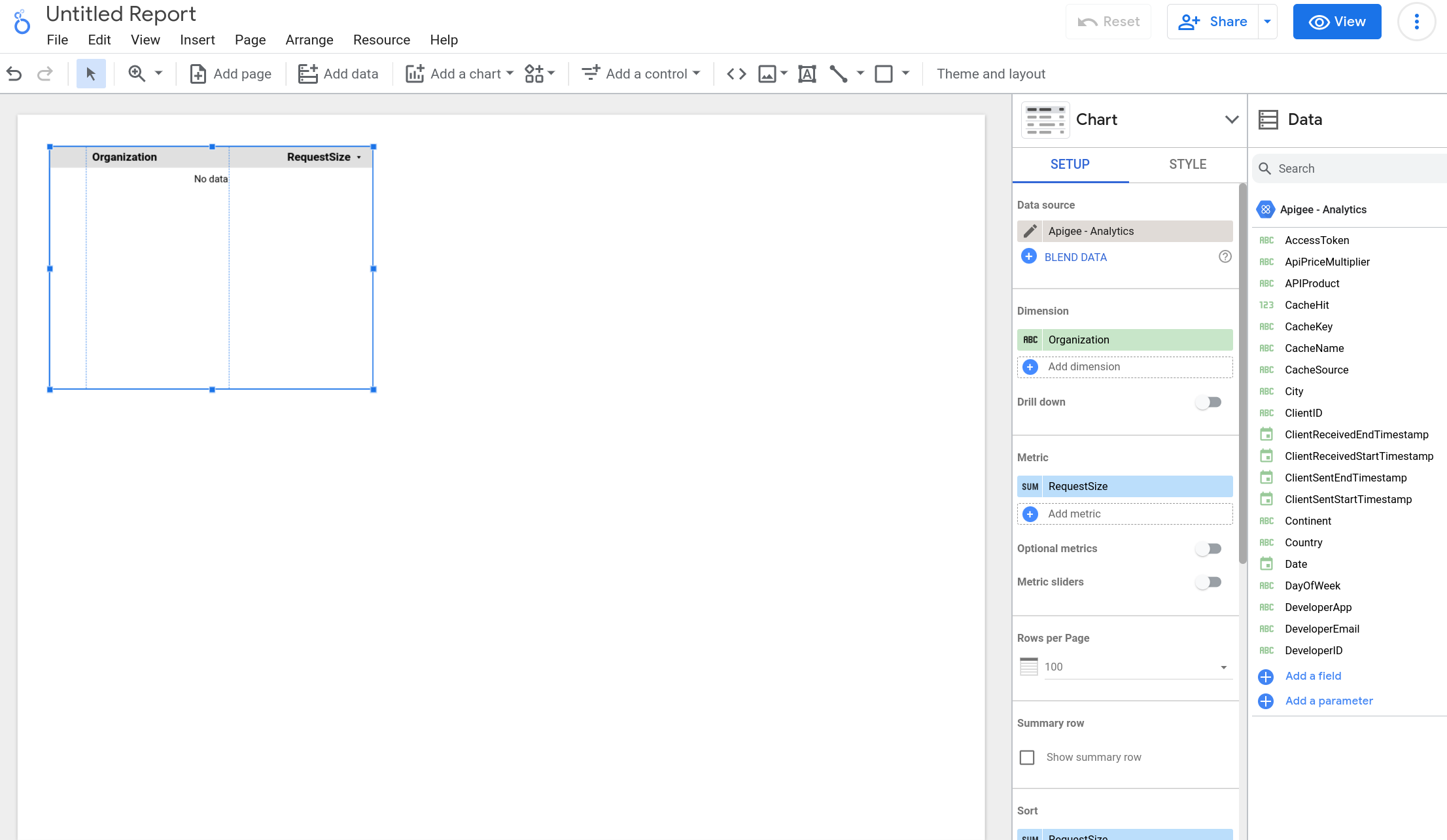Click the undo arrow icon
The width and height of the screenshot is (1447, 840).
pyautogui.click(x=14, y=73)
